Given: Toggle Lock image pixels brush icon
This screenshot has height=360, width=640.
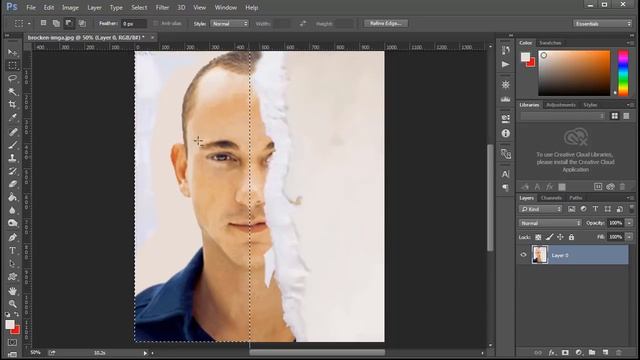Looking at the screenshot, I should click(549, 237).
